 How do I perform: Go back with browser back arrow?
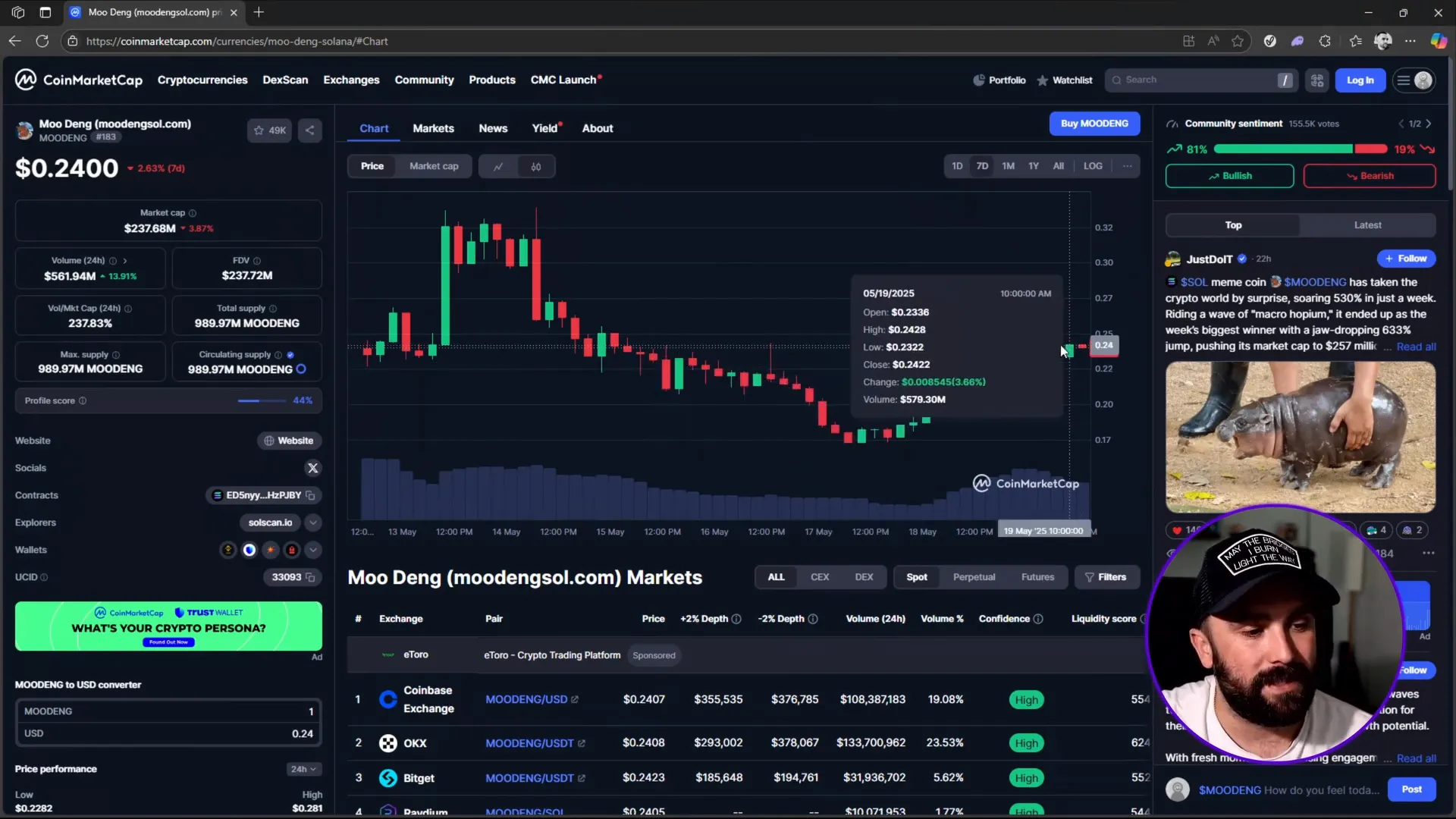point(14,41)
